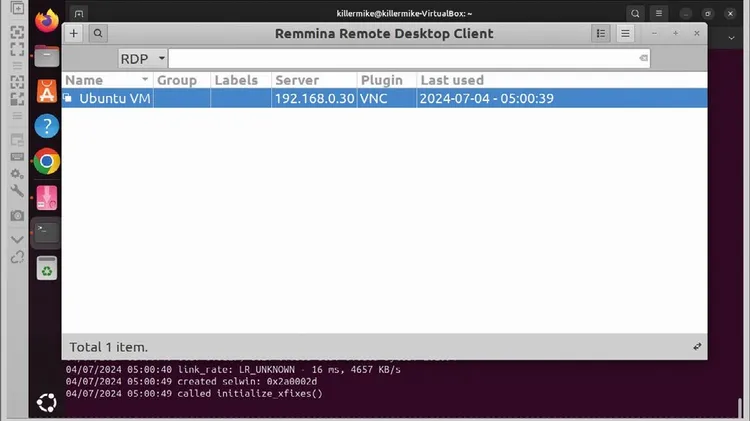Open Files from the dock
The width and height of the screenshot is (750, 421).
[47, 56]
